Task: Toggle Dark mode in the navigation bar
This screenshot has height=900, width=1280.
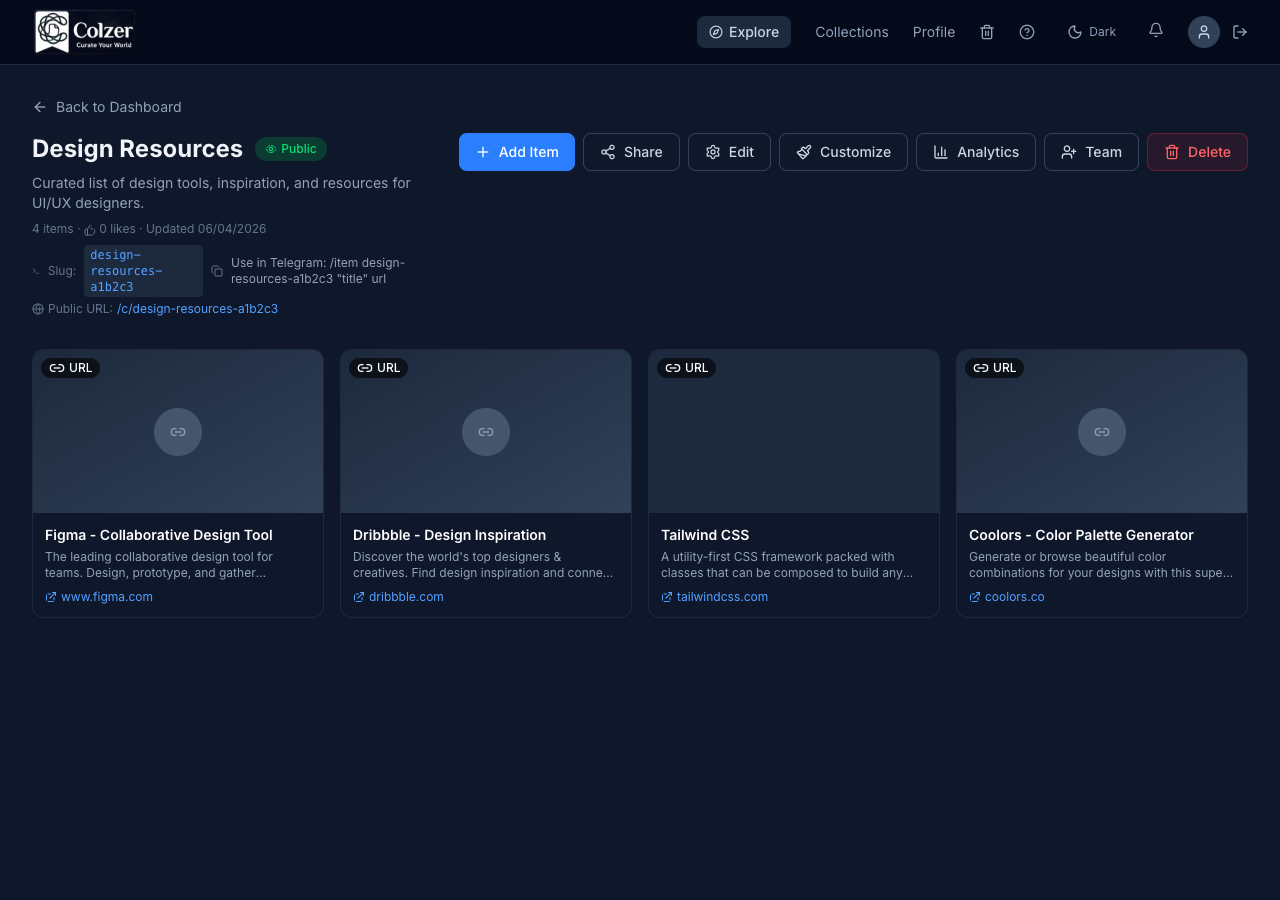Action: (1091, 31)
